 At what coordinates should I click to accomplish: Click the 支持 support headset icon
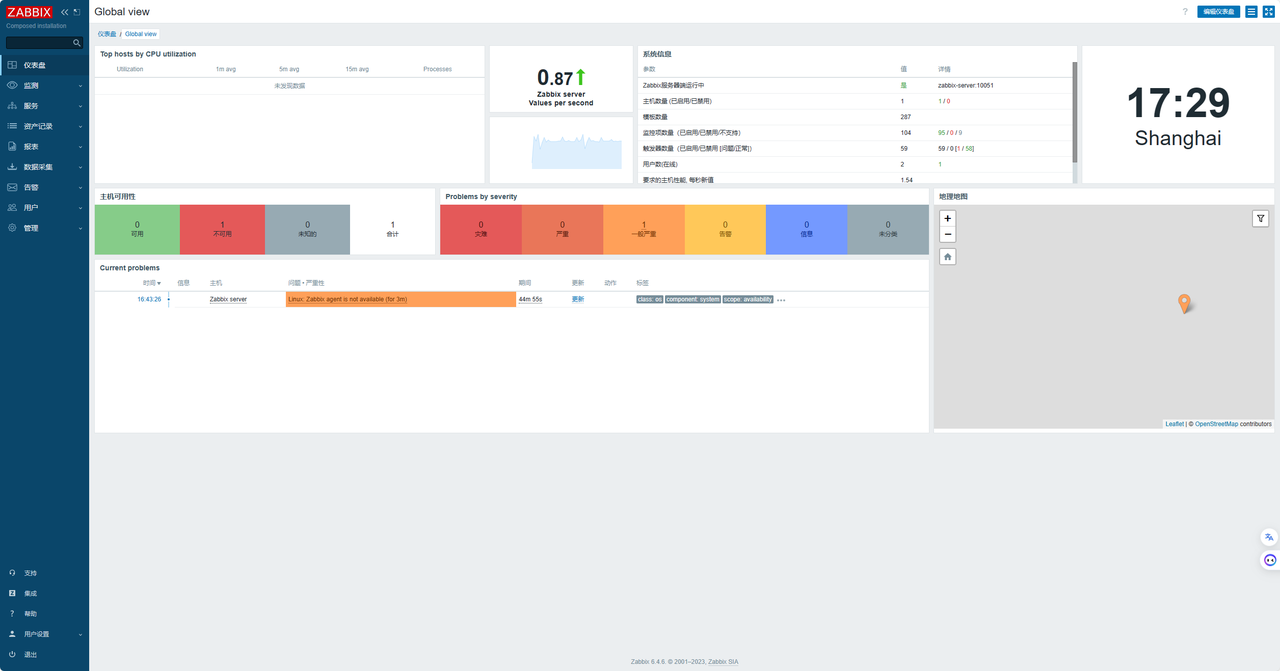pyautogui.click(x=12, y=573)
